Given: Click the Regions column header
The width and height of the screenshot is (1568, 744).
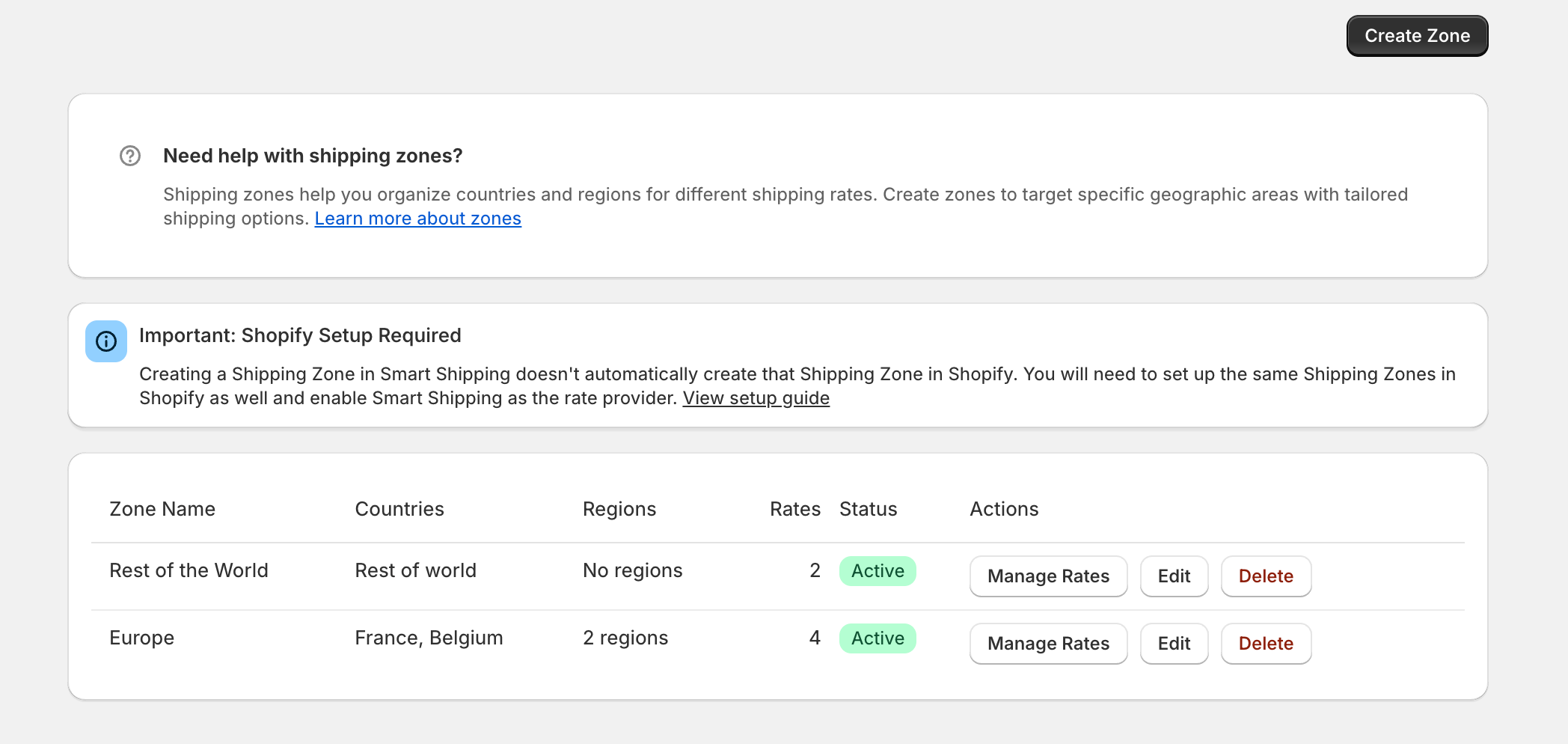Looking at the screenshot, I should pos(619,509).
